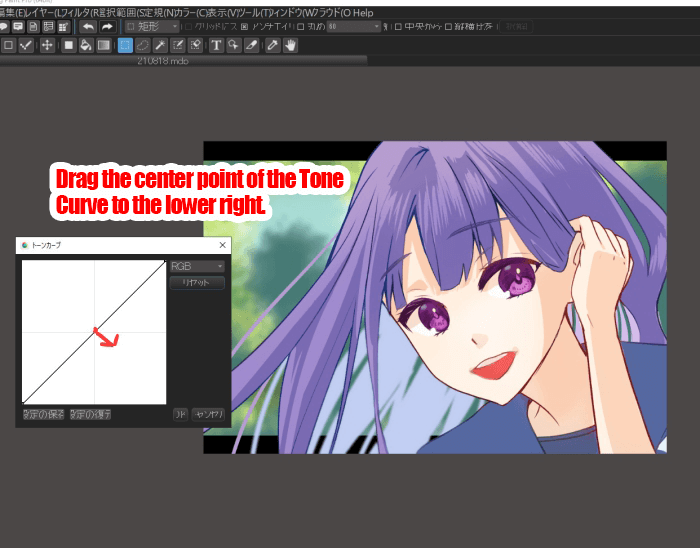This screenshot has width=700, height=548.
Task: Click the Tone Curve dialog title bar
Action: 123,245
